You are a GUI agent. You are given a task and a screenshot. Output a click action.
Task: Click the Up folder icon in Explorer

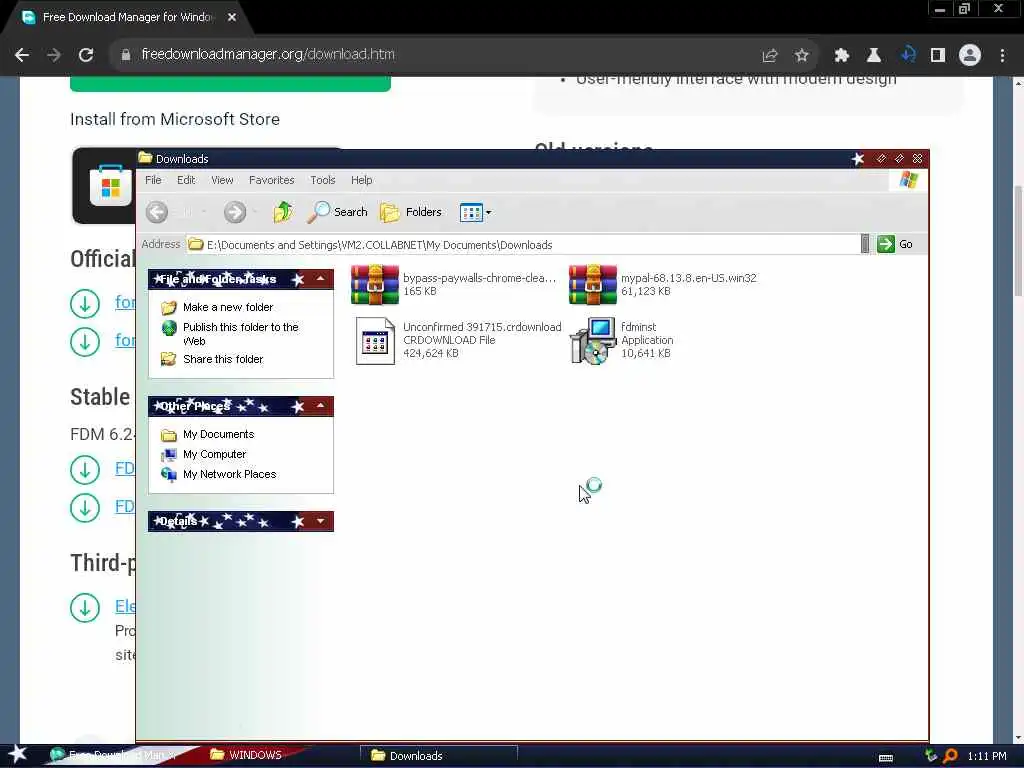coord(283,212)
